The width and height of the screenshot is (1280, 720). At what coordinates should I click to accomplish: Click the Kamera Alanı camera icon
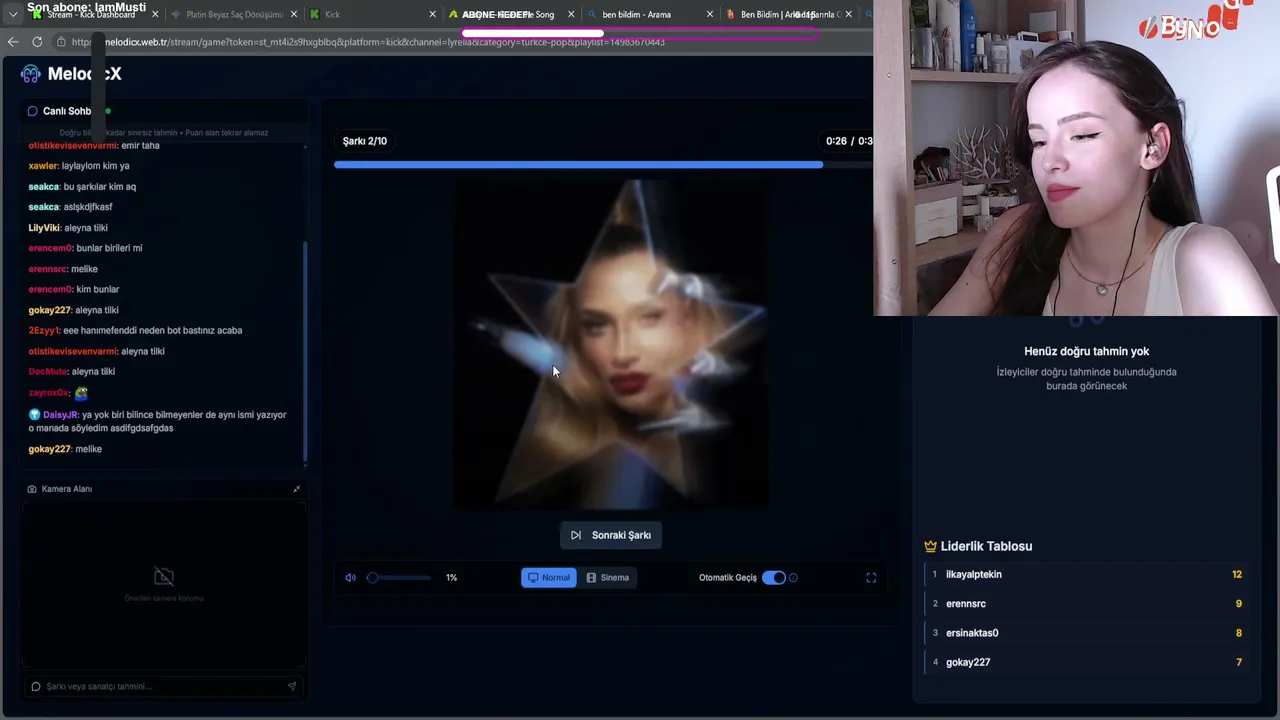tap(32, 489)
